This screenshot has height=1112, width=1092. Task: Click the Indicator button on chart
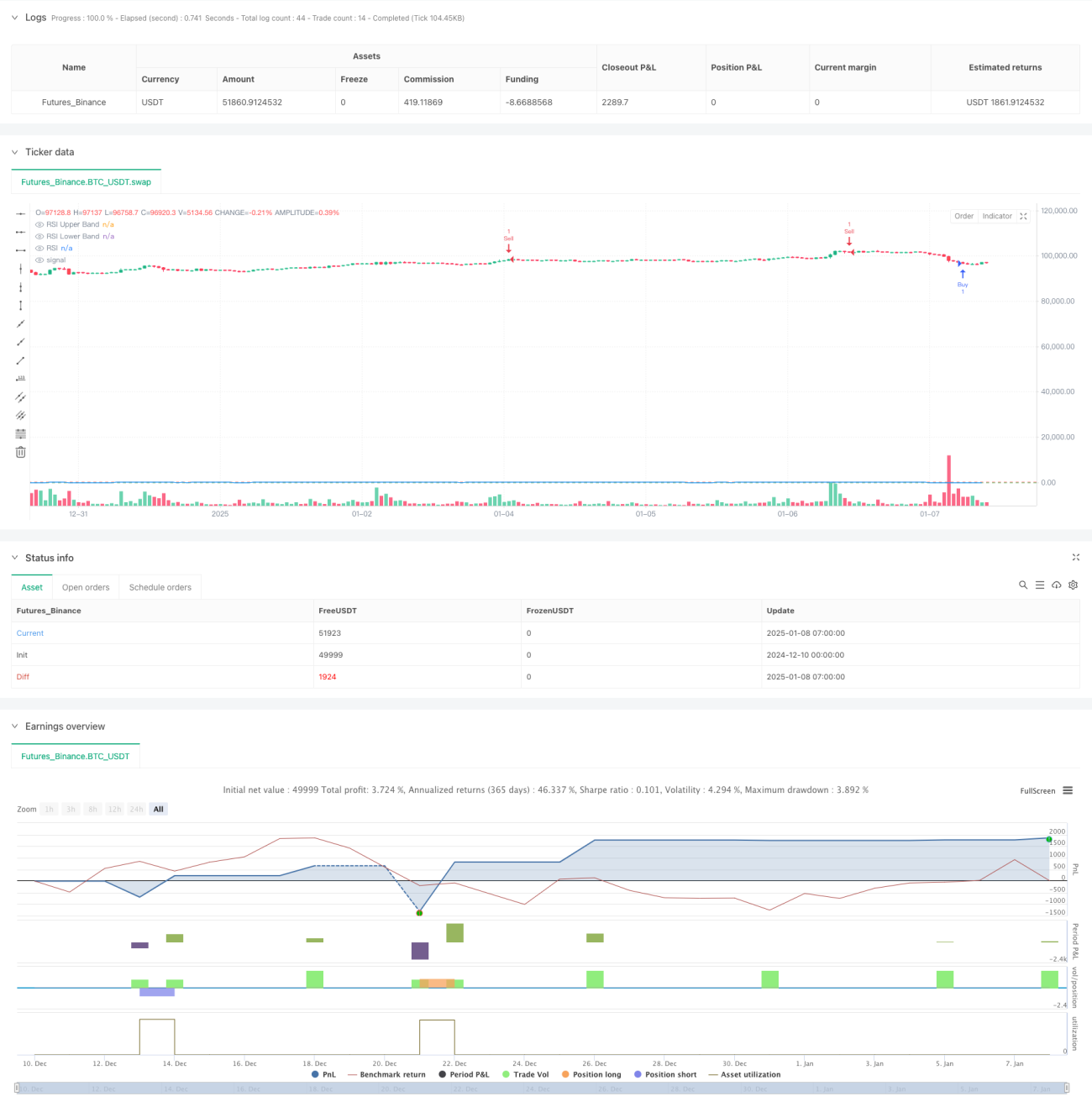point(997,217)
